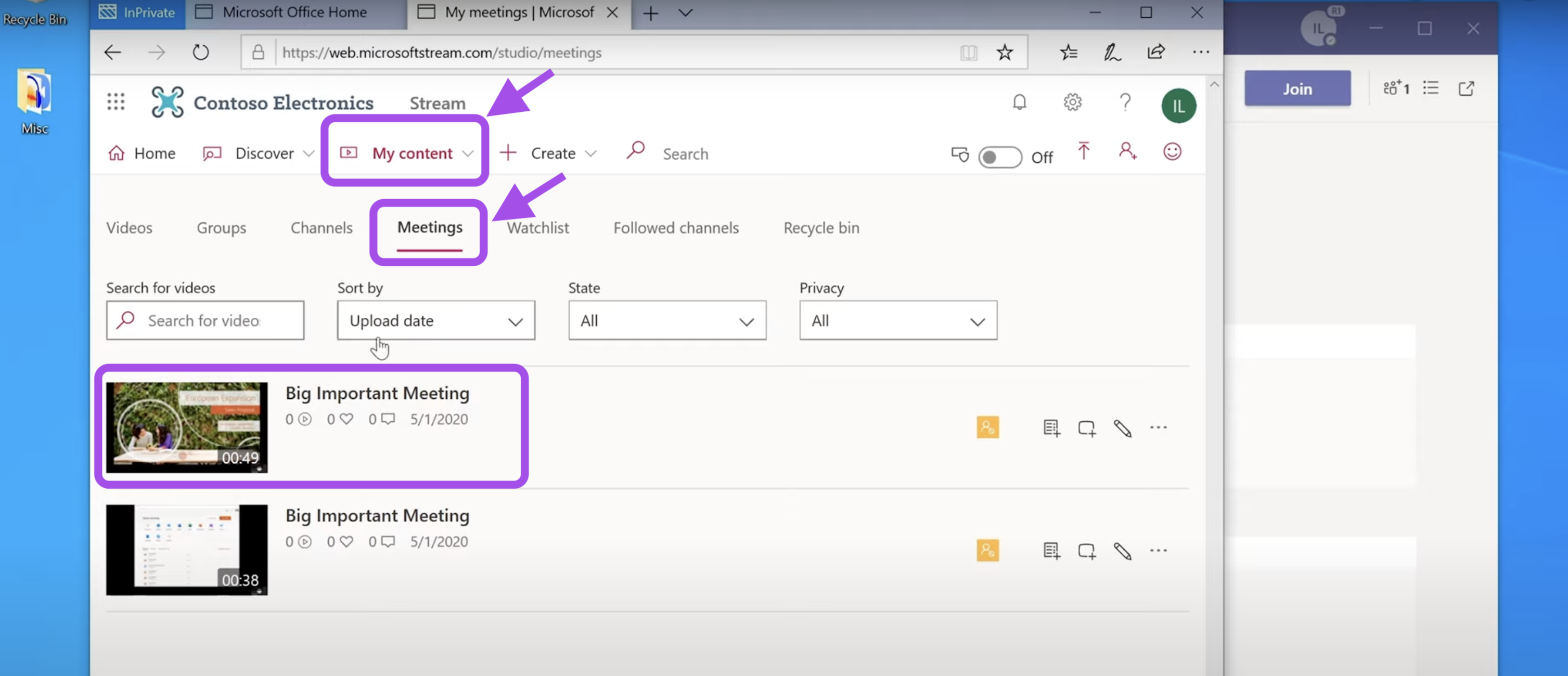Click the Search for videos input field

[x=213, y=321]
